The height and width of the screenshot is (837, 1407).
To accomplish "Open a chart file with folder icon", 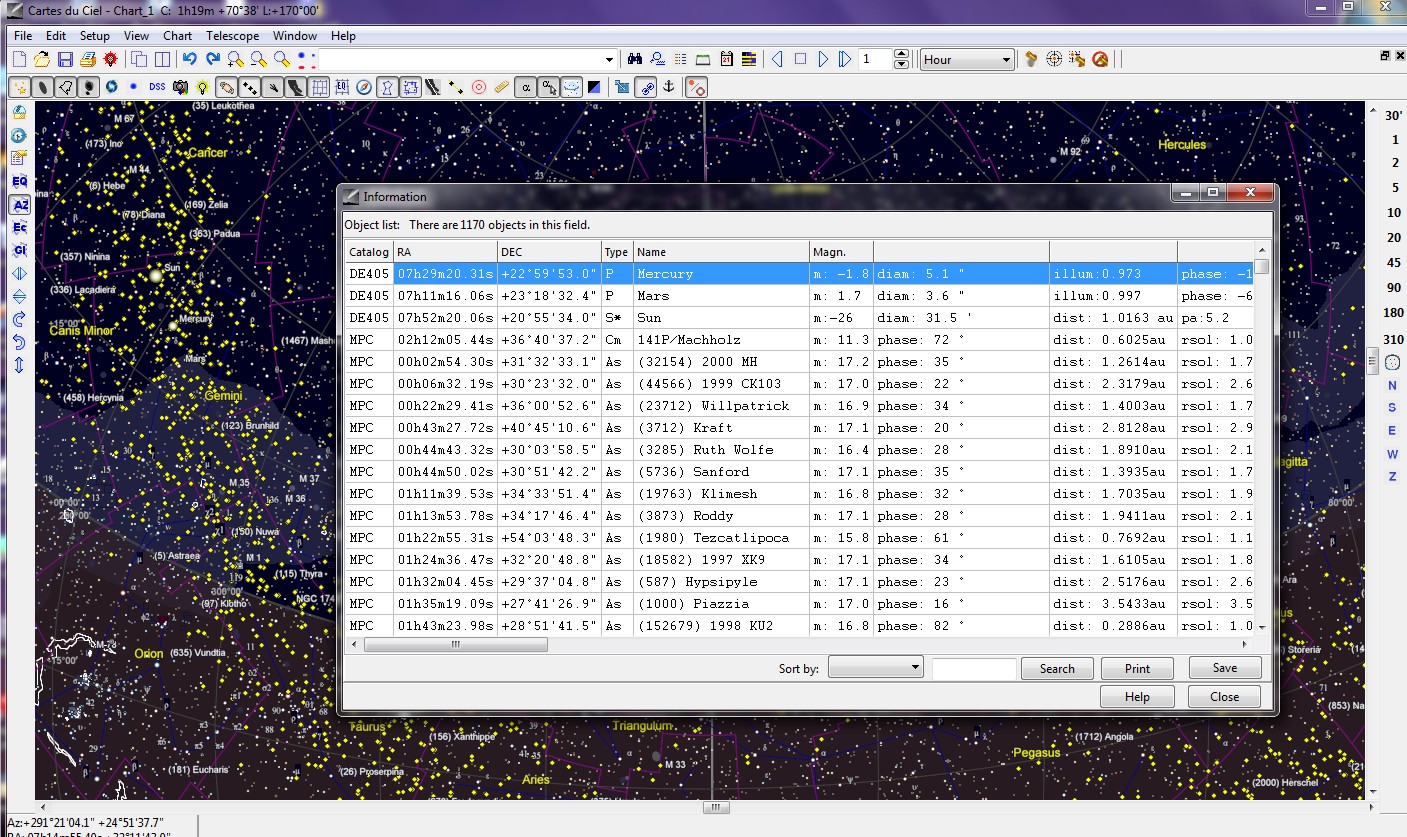I will tap(42, 59).
